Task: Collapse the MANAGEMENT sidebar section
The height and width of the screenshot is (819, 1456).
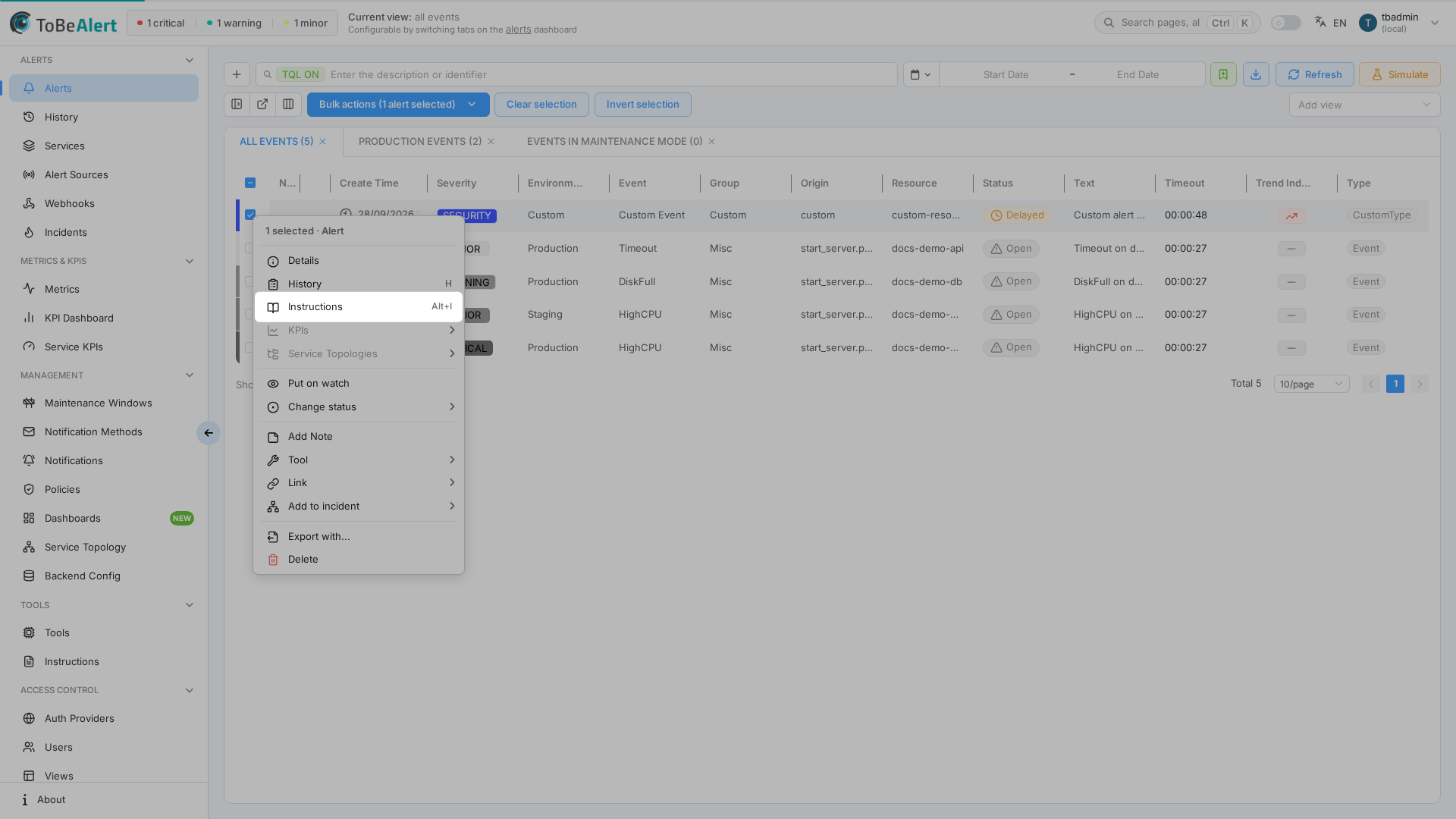Action: tap(190, 375)
